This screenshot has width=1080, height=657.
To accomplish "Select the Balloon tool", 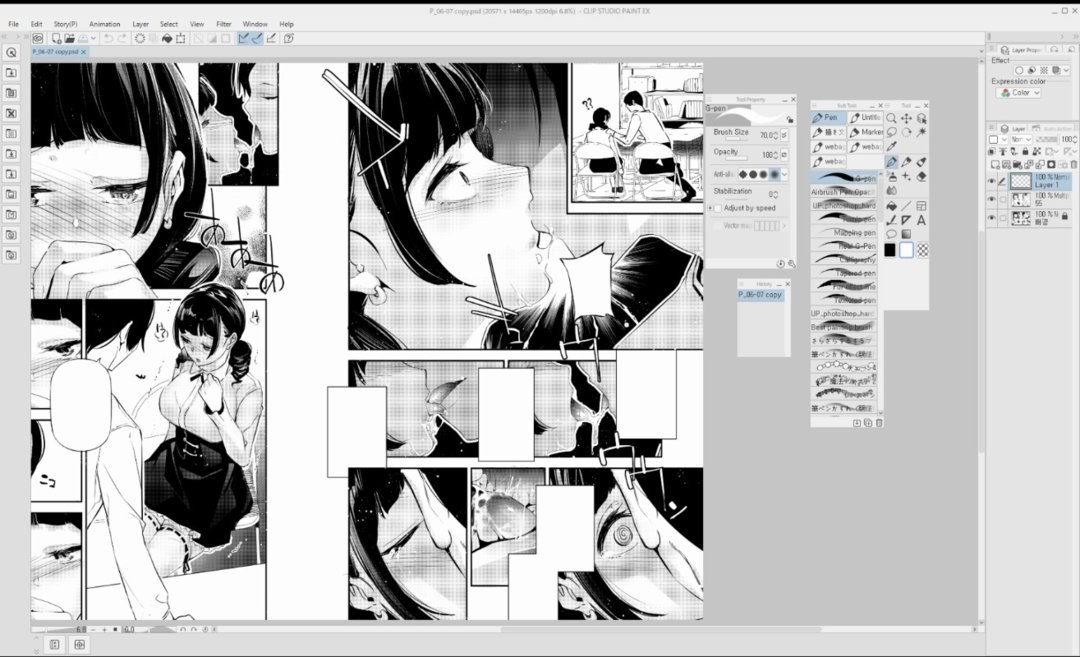I will point(891,234).
